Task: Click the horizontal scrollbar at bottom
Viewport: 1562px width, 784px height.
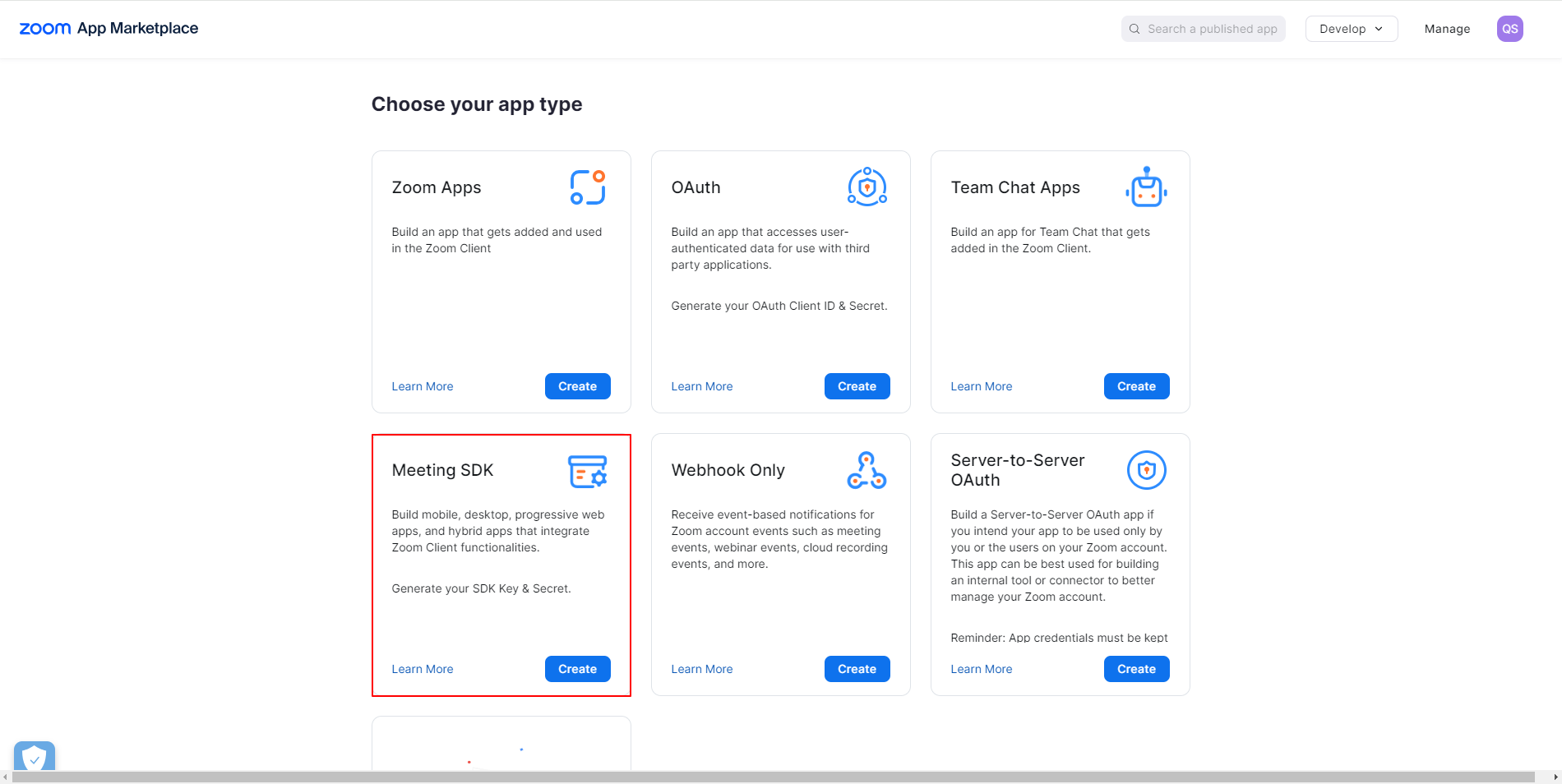Action: coord(773,777)
